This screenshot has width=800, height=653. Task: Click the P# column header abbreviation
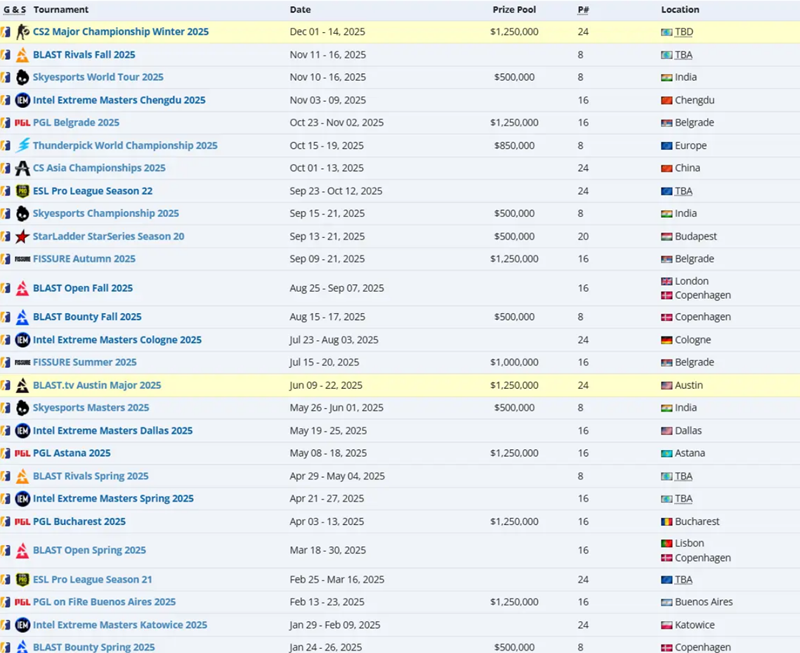(x=583, y=9)
